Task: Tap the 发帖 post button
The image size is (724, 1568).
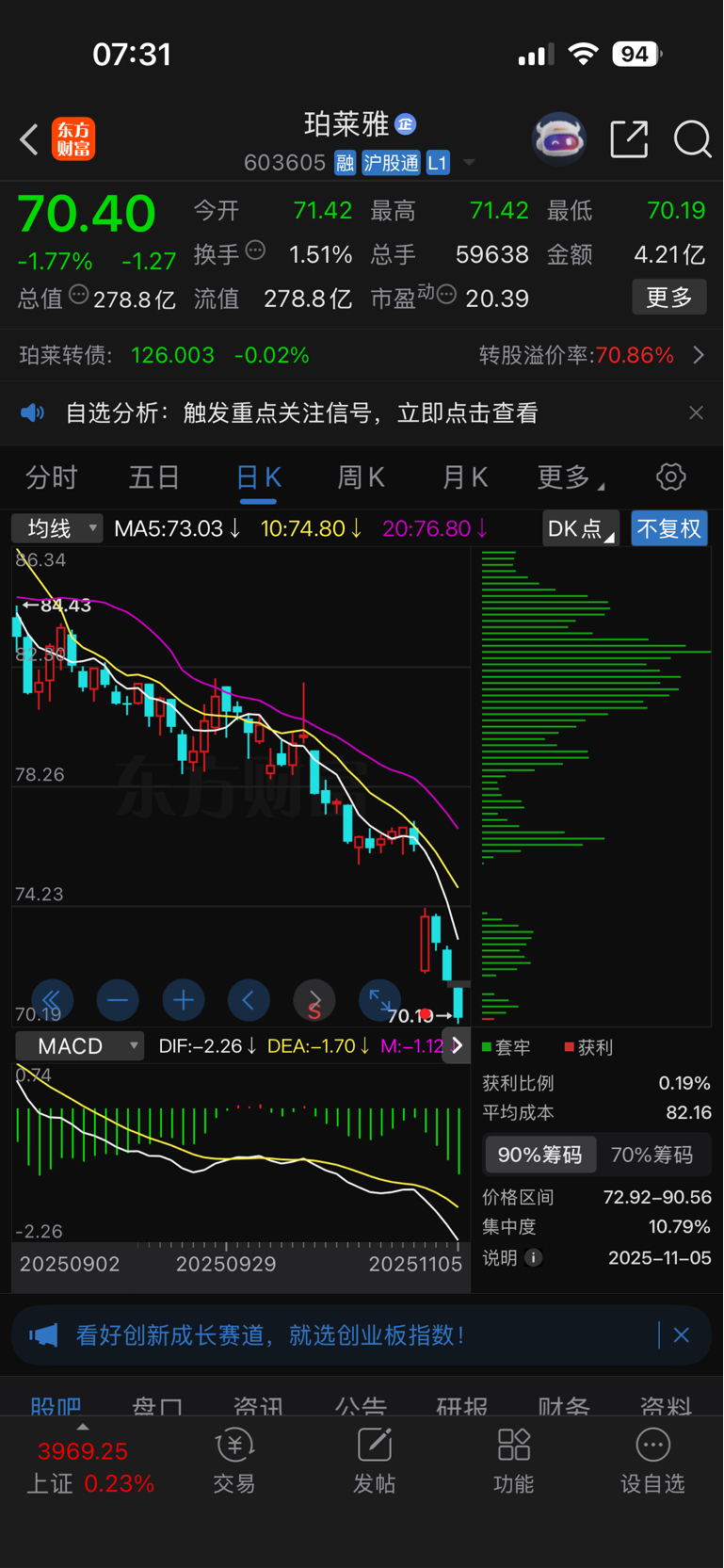Action: tap(374, 1461)
